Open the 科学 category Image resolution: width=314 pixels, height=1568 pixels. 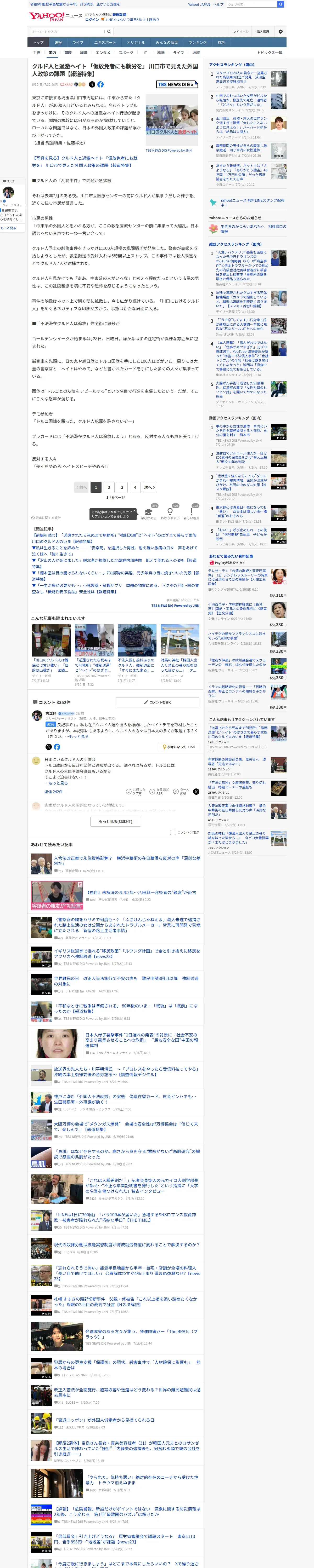[x=161, y=53]
